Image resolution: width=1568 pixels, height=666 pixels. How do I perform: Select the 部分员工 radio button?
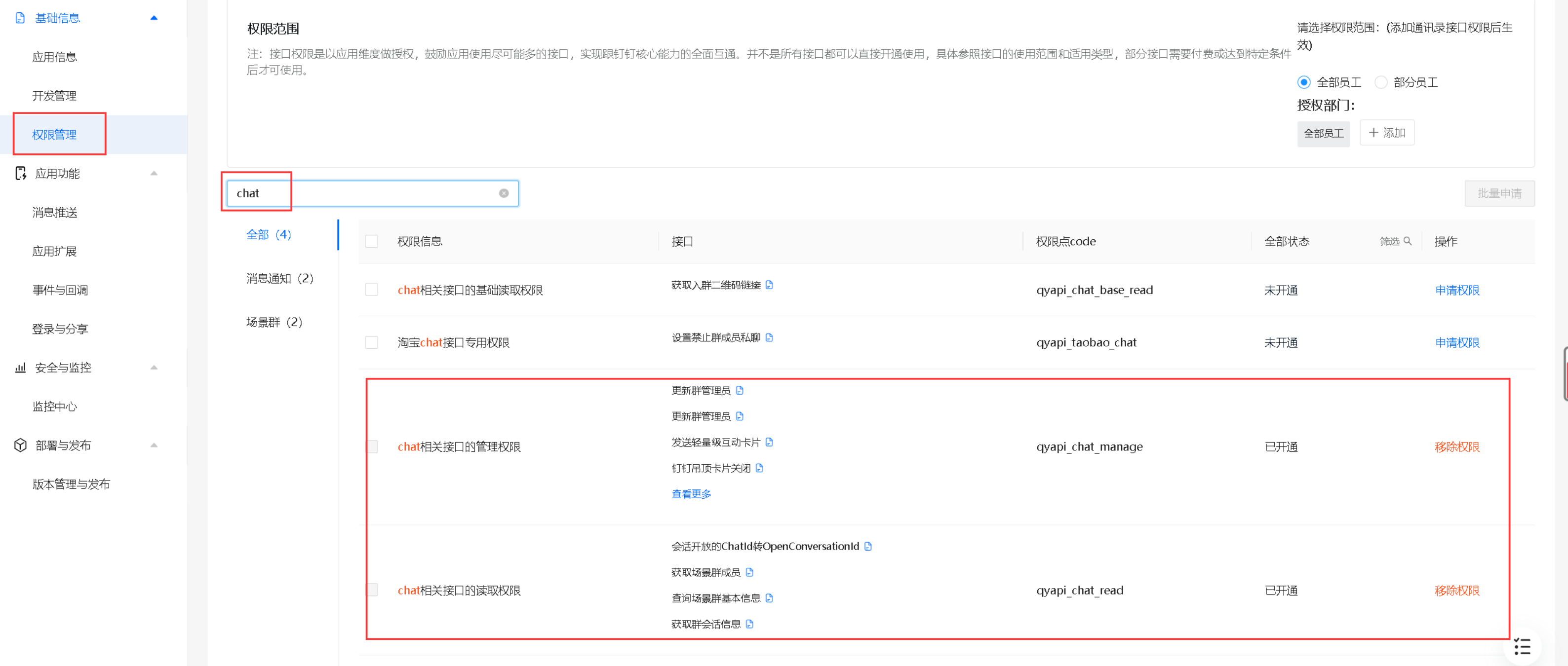click(x=1381, y=82)
